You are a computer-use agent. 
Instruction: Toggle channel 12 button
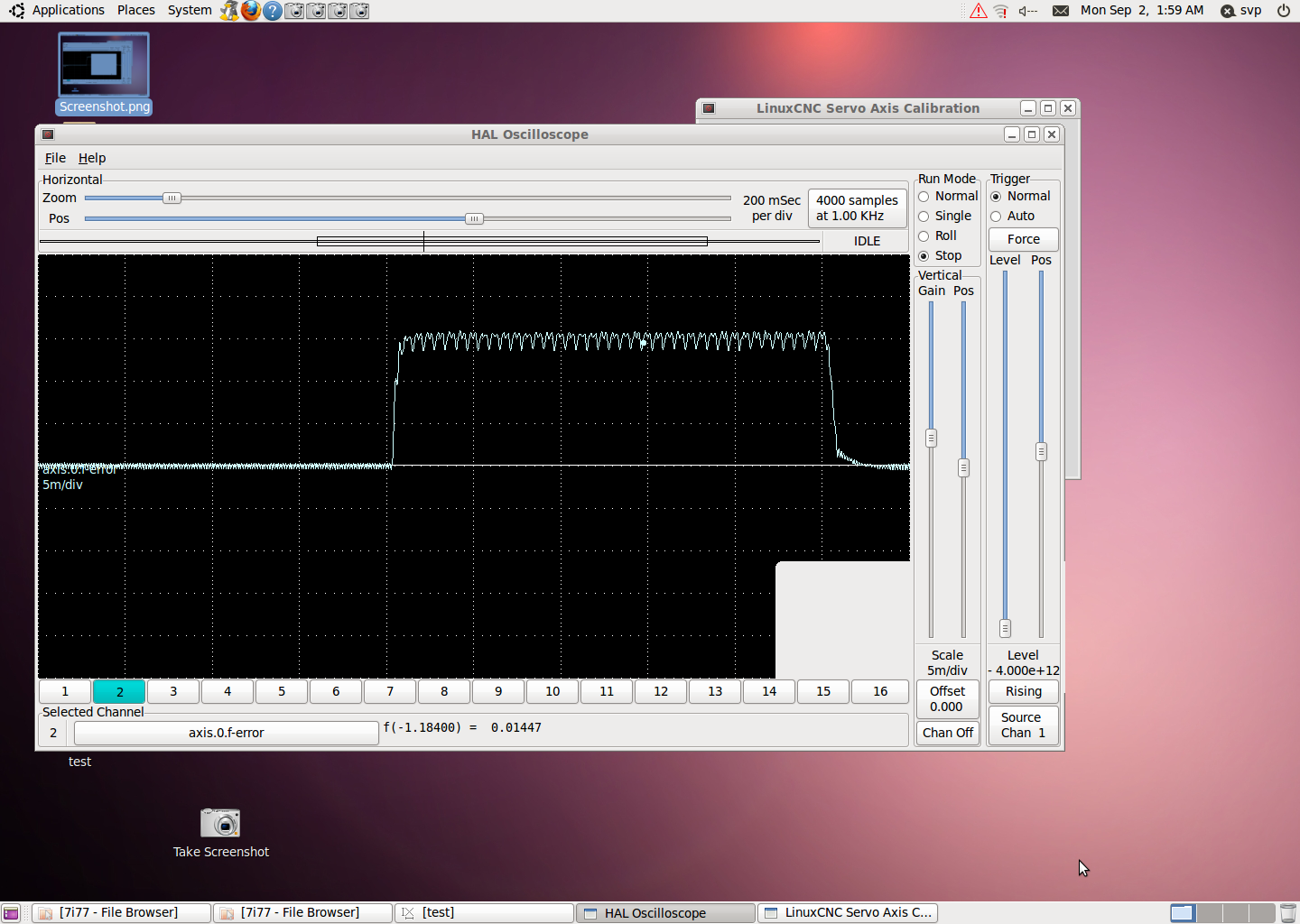661,692
